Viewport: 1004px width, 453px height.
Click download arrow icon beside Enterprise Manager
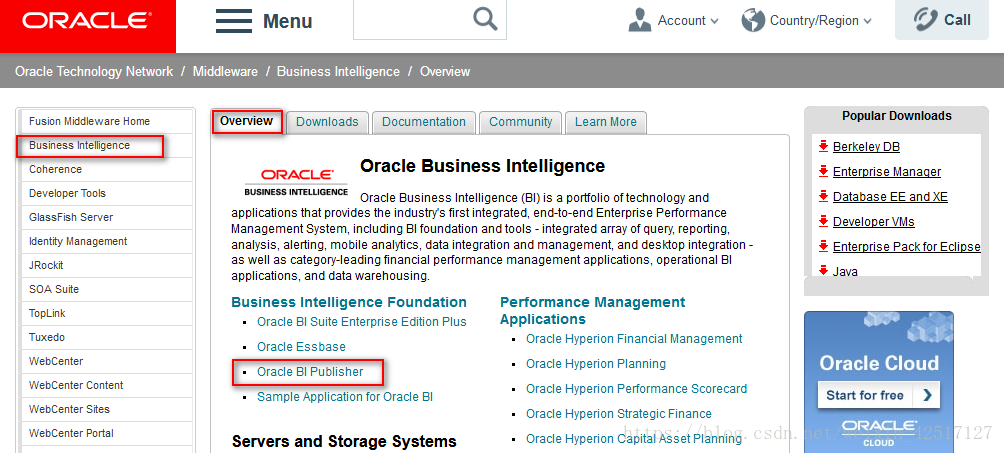coord(823,171)
